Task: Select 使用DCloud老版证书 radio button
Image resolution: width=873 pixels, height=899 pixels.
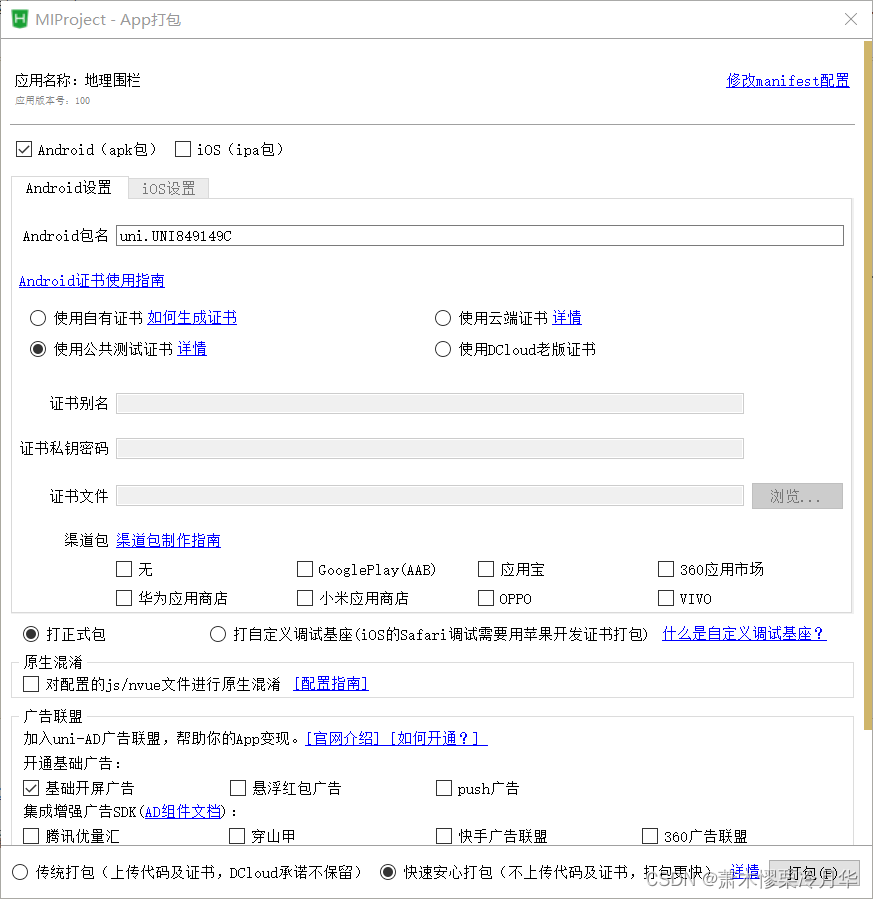Action: [443, 349]
